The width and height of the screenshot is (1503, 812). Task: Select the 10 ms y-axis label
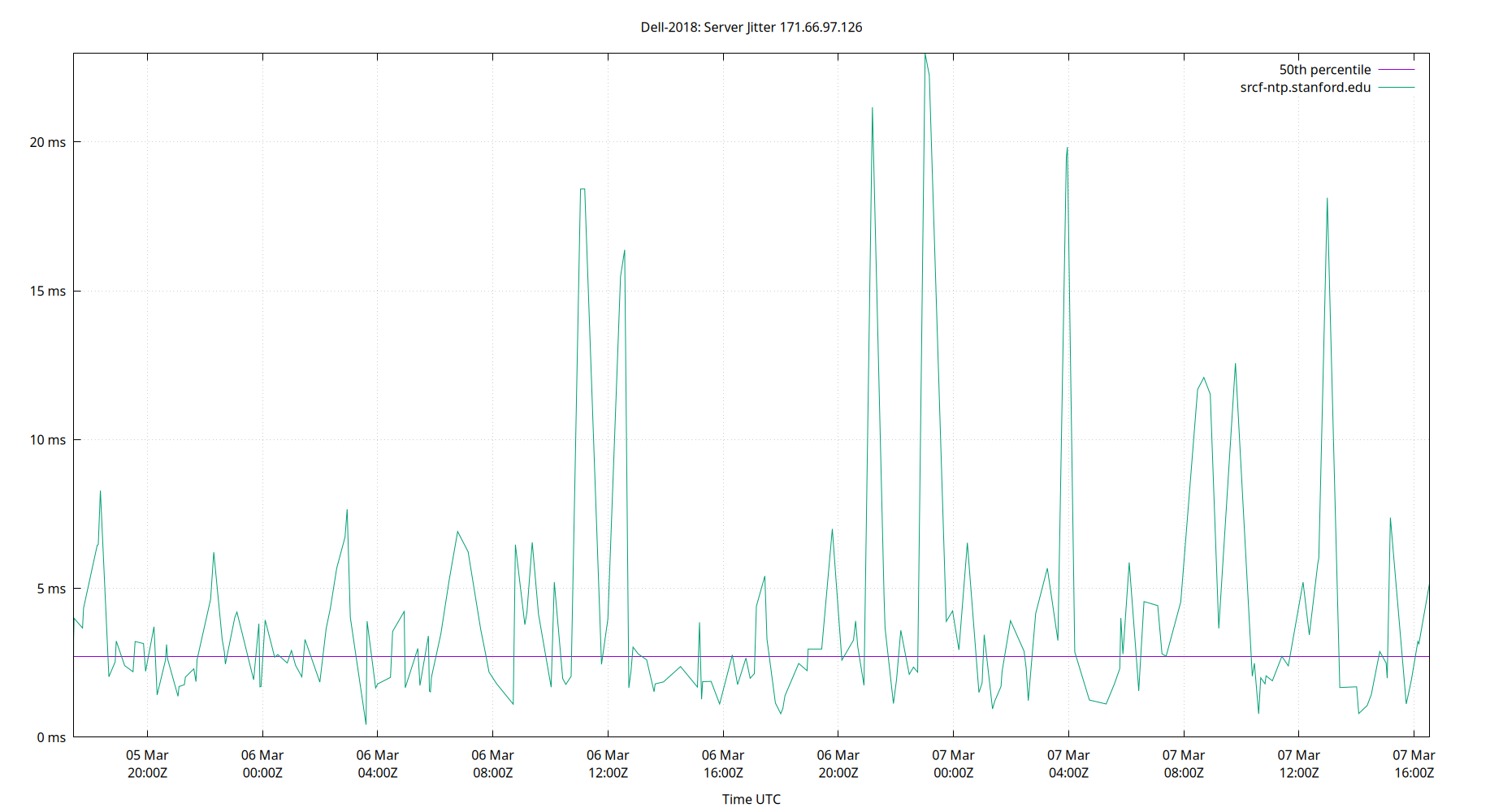pyautogui.click(x=49, y=438)
